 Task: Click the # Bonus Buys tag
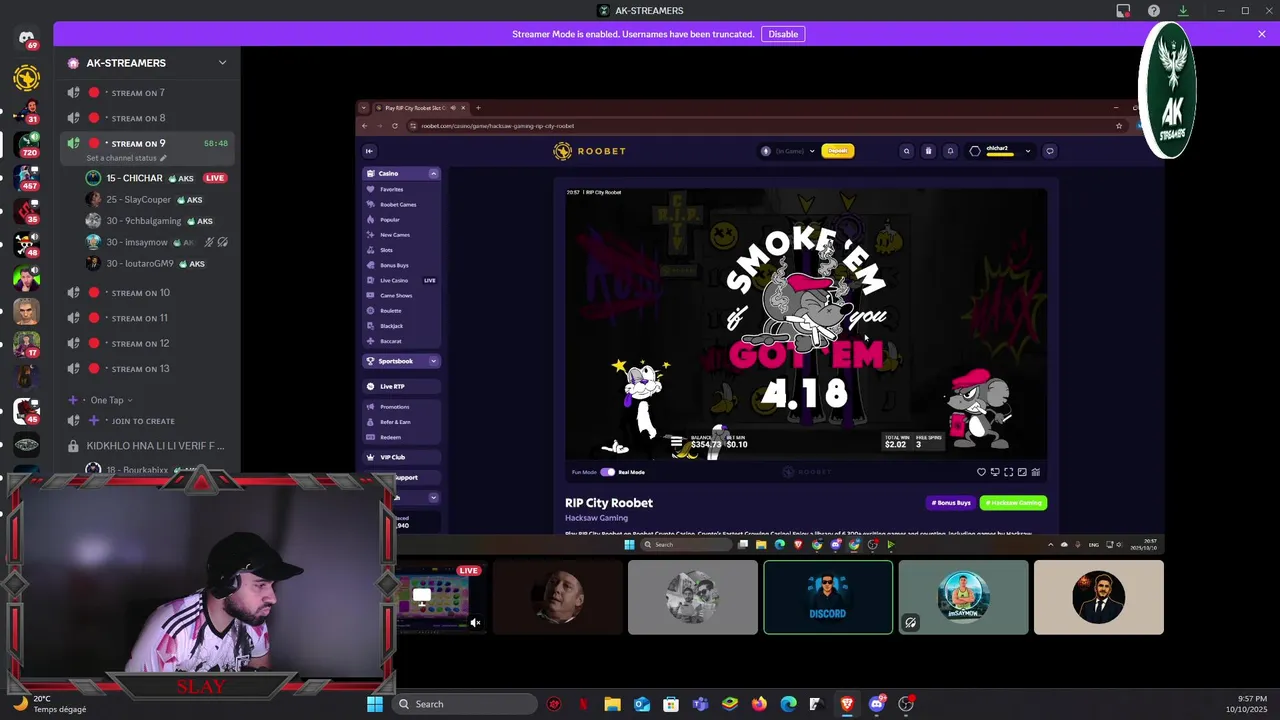pyautogui.click(x=950, y=503)
